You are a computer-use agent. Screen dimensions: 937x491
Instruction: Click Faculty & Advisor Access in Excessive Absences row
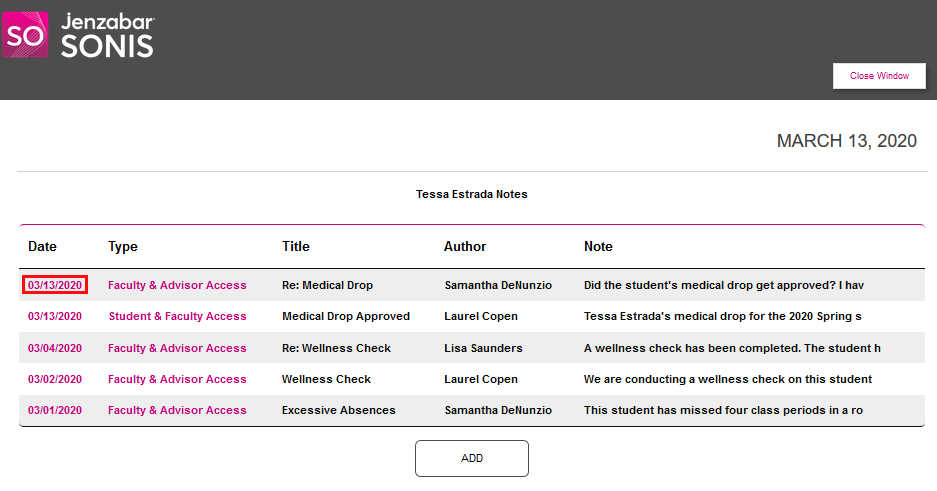(x=177, y=410)
